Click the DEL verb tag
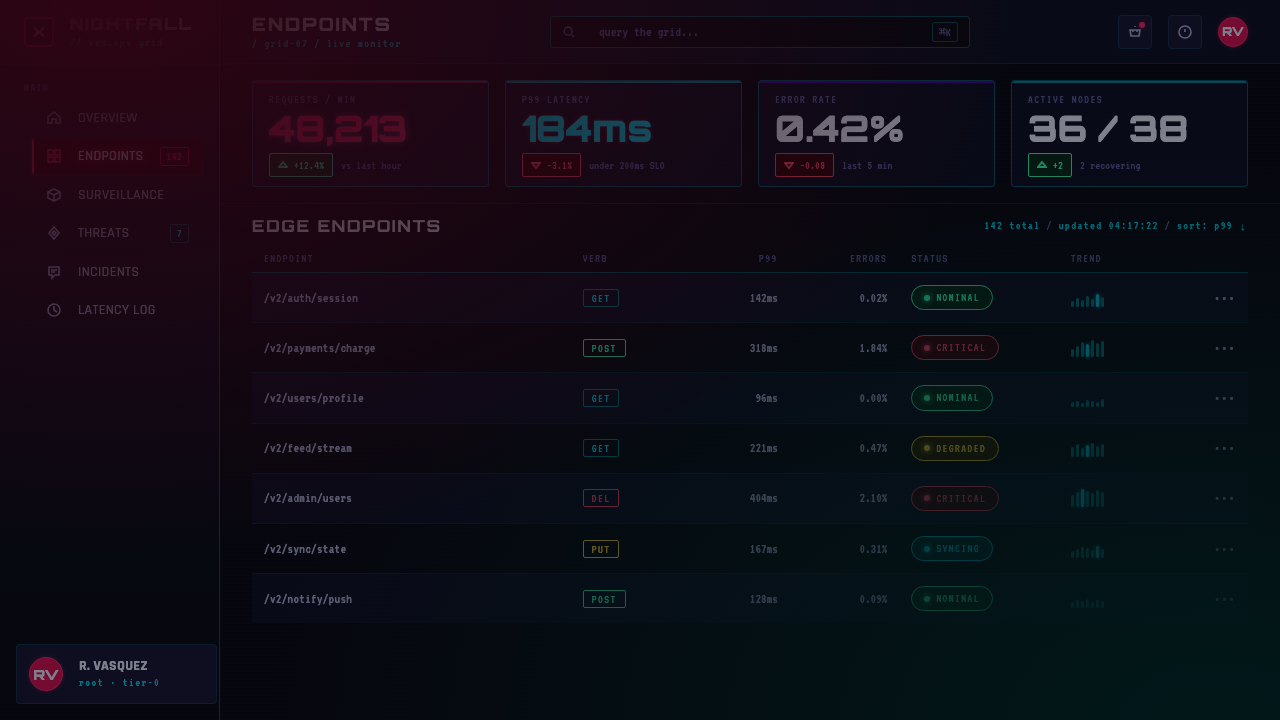Image resolution: width=1280 pixels, height=720 pixels. (601, 498)
